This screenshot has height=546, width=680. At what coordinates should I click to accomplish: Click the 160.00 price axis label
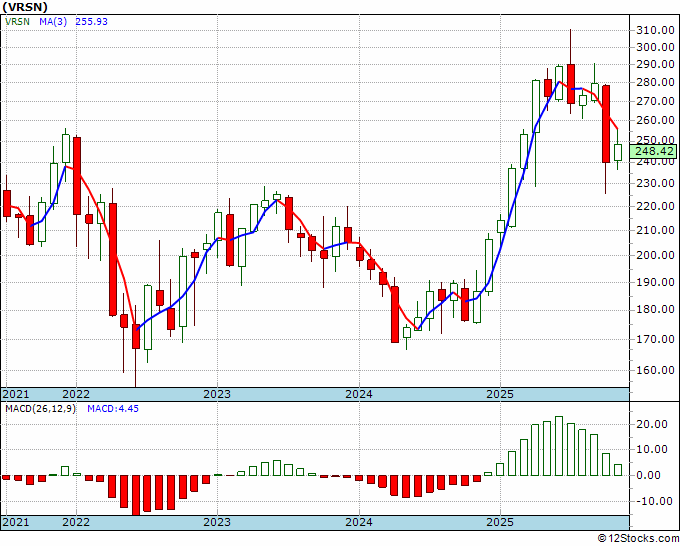click(655, 370)
